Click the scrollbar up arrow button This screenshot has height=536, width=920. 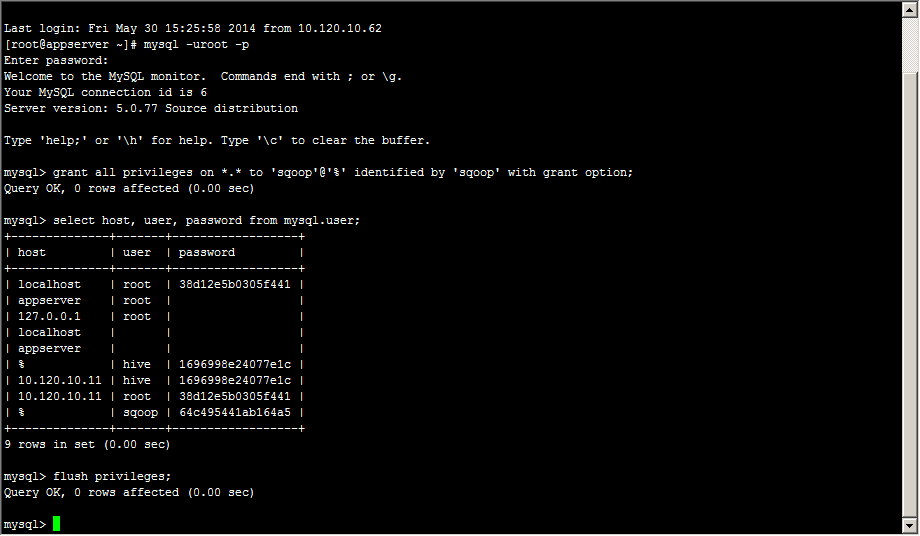[910, 10]
